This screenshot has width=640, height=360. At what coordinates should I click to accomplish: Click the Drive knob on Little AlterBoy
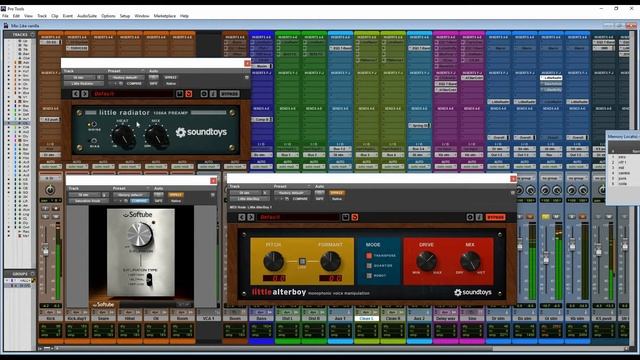[427, 261]
